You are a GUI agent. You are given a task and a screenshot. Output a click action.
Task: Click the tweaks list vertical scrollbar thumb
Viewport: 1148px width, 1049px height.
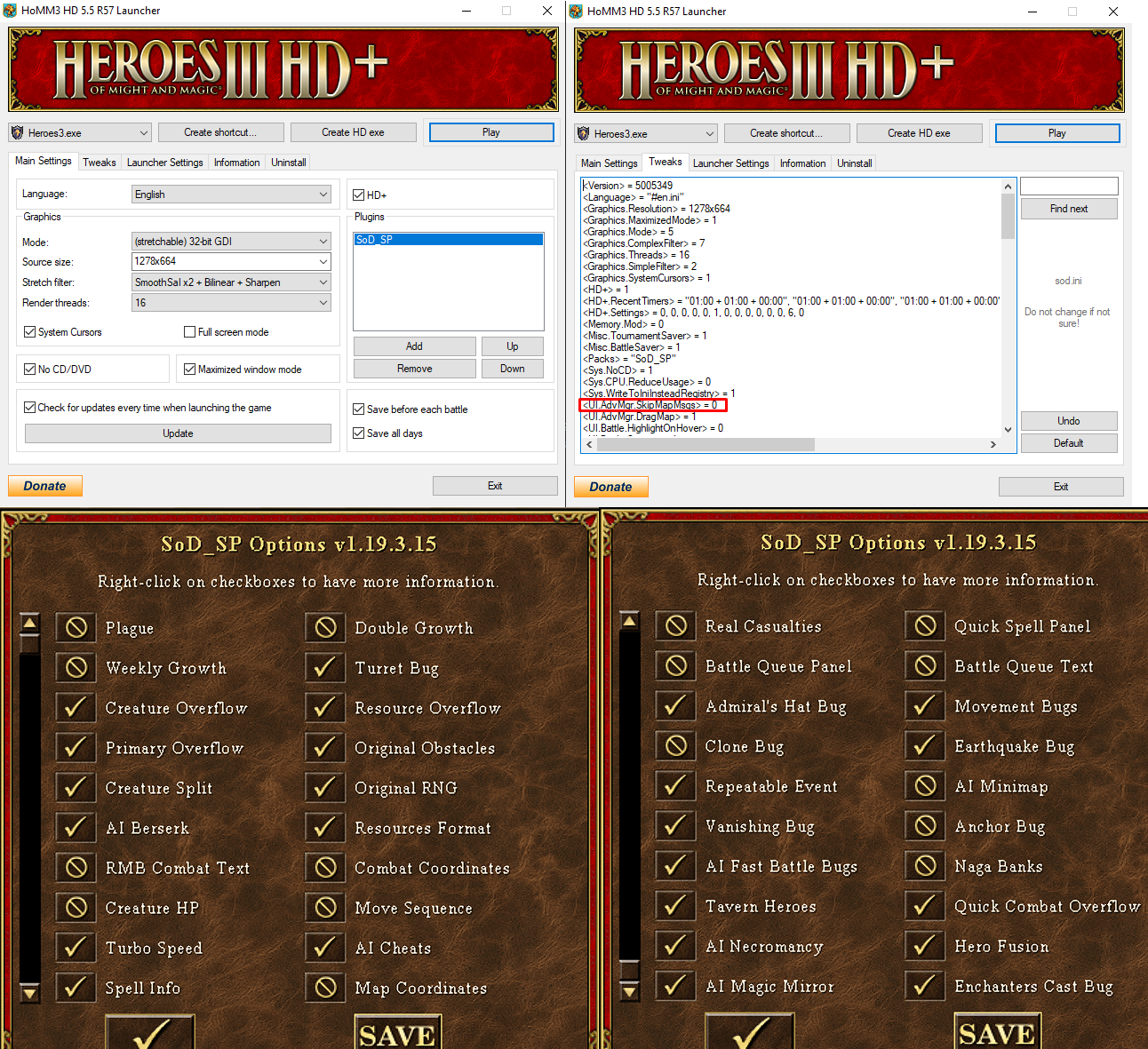1008,216
